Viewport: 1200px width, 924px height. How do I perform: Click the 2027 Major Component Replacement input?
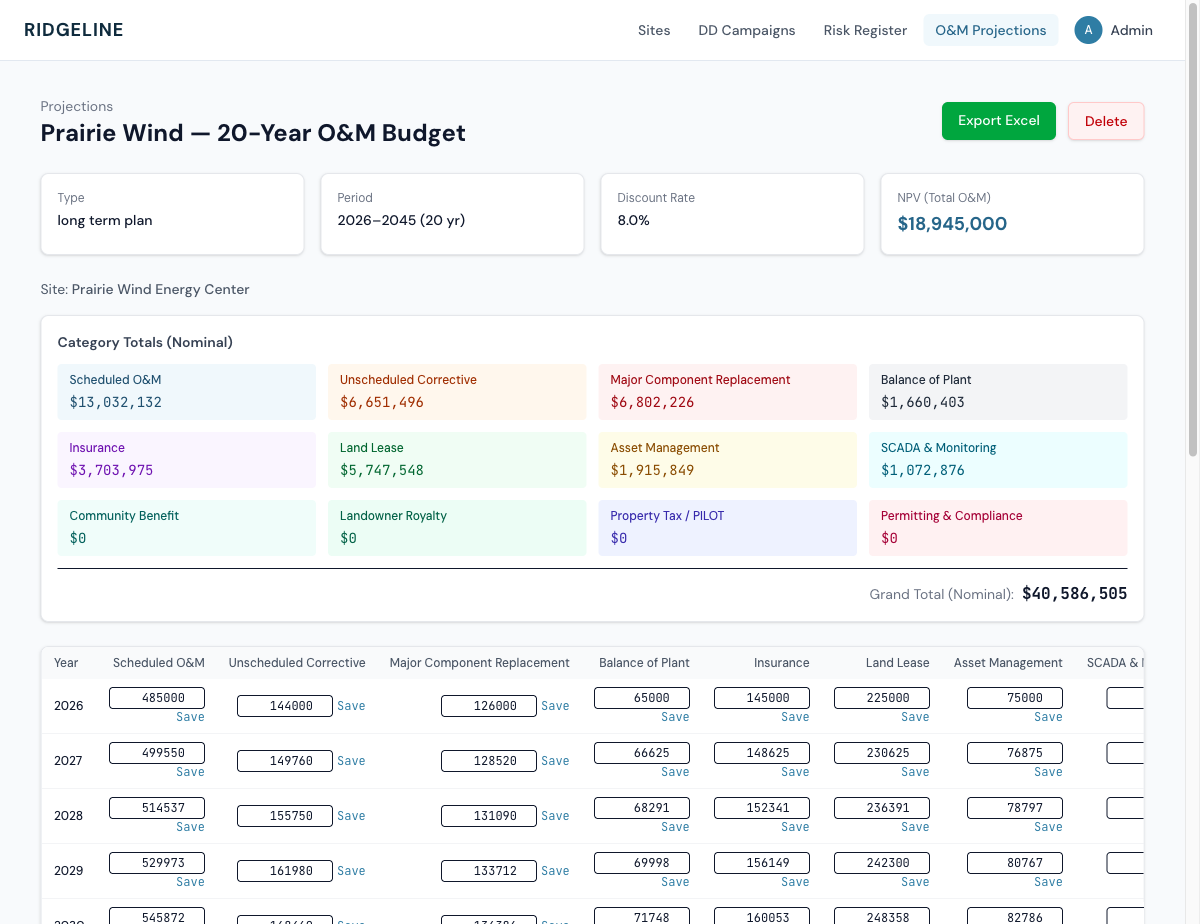tap(488, 761)
